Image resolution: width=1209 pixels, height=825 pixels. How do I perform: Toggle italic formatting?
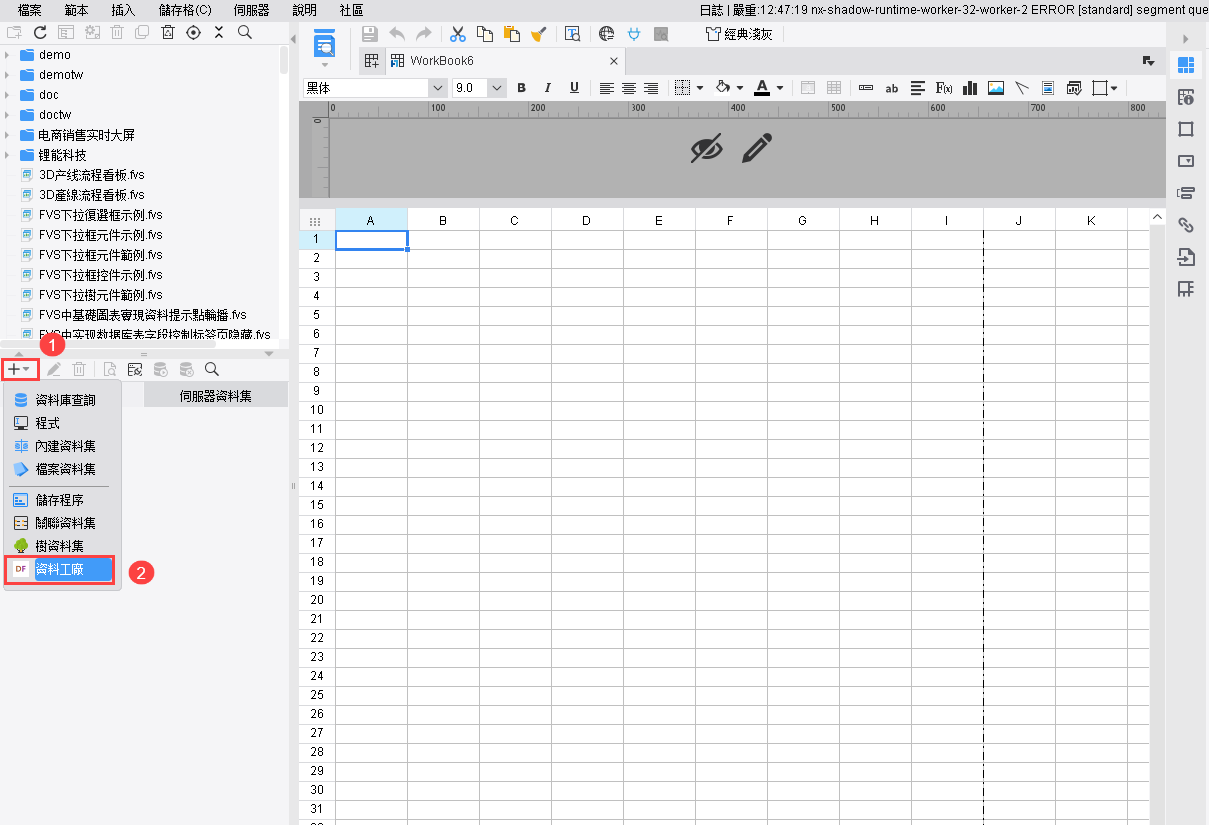point(548,88)
